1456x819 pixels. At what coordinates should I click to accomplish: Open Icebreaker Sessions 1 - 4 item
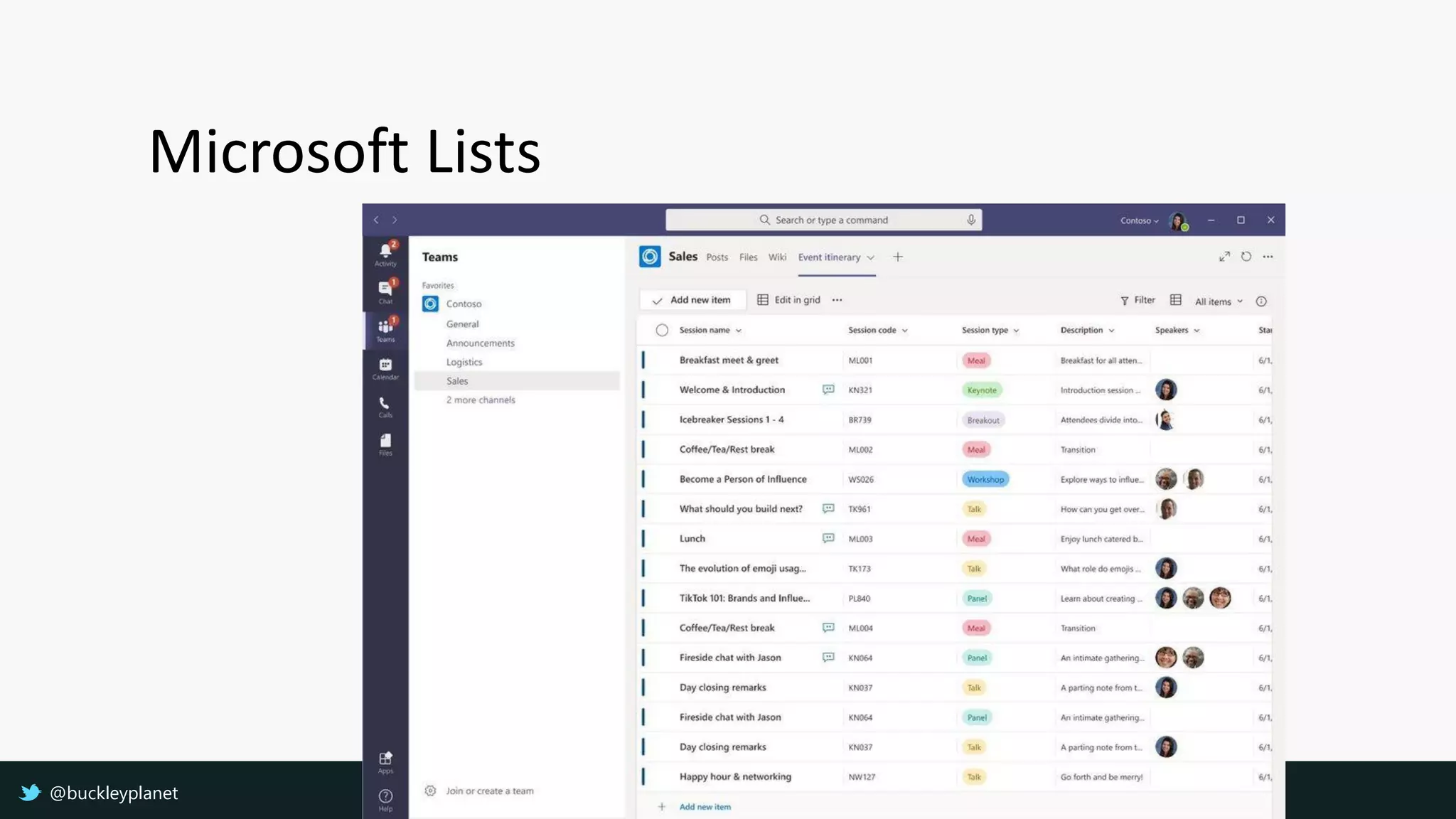(732, 419)
